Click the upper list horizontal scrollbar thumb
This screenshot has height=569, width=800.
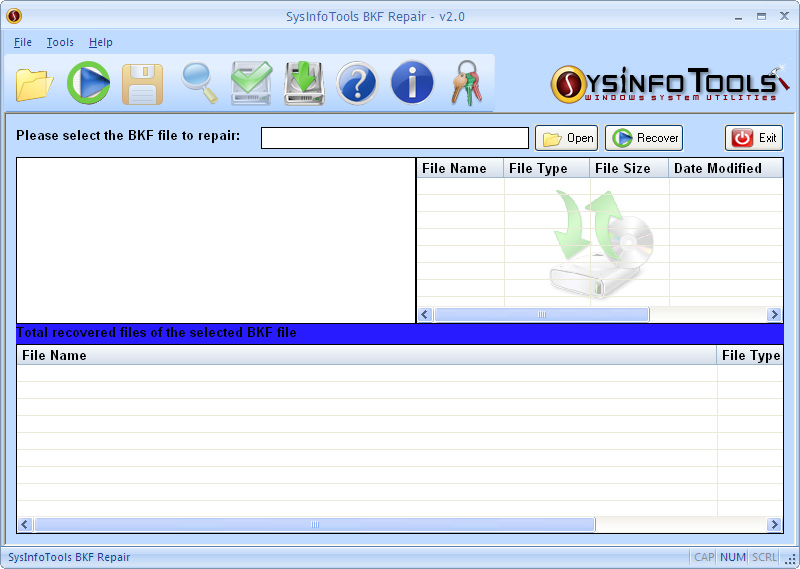[x=541, y=315]
